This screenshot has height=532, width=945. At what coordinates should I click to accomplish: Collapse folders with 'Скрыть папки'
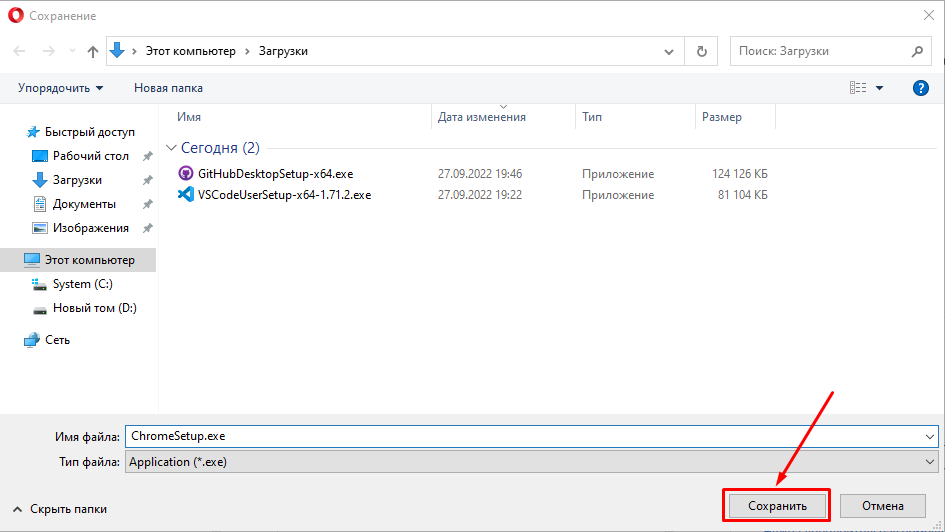point(60,509)
